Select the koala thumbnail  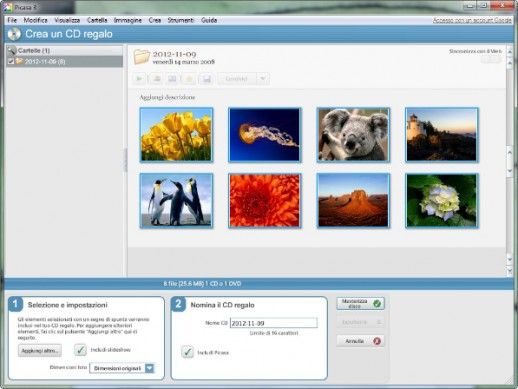click(x=353, y=135)
